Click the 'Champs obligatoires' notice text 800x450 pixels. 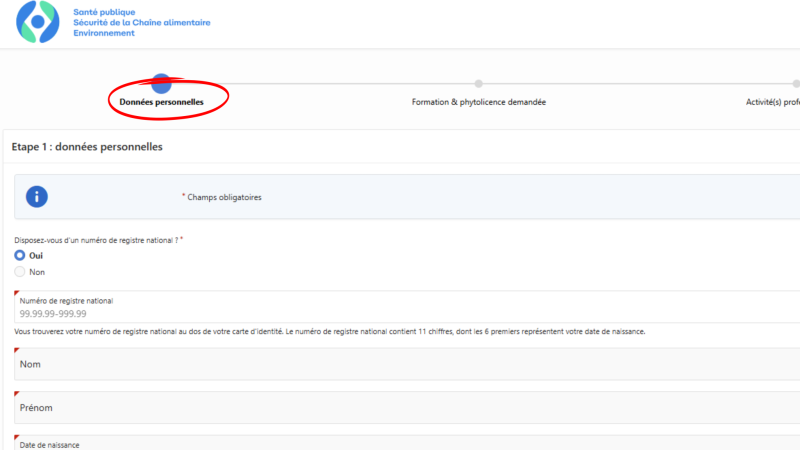click(x=224, y=197)
